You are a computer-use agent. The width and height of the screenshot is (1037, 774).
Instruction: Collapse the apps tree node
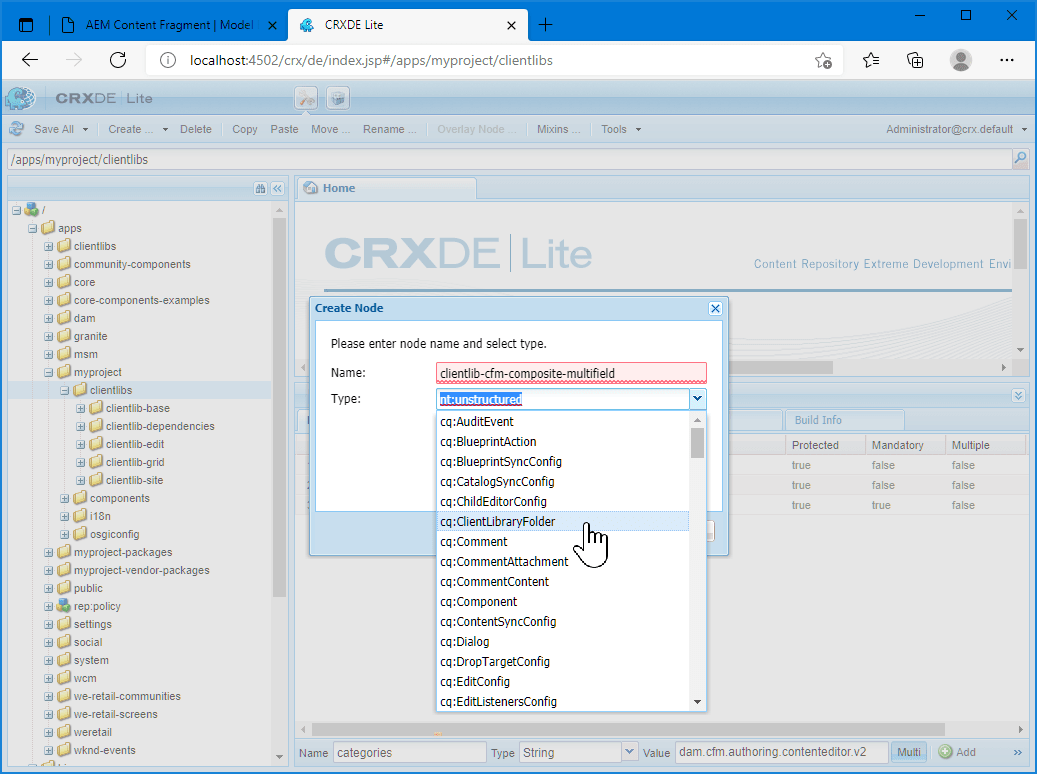pos(32,228)
